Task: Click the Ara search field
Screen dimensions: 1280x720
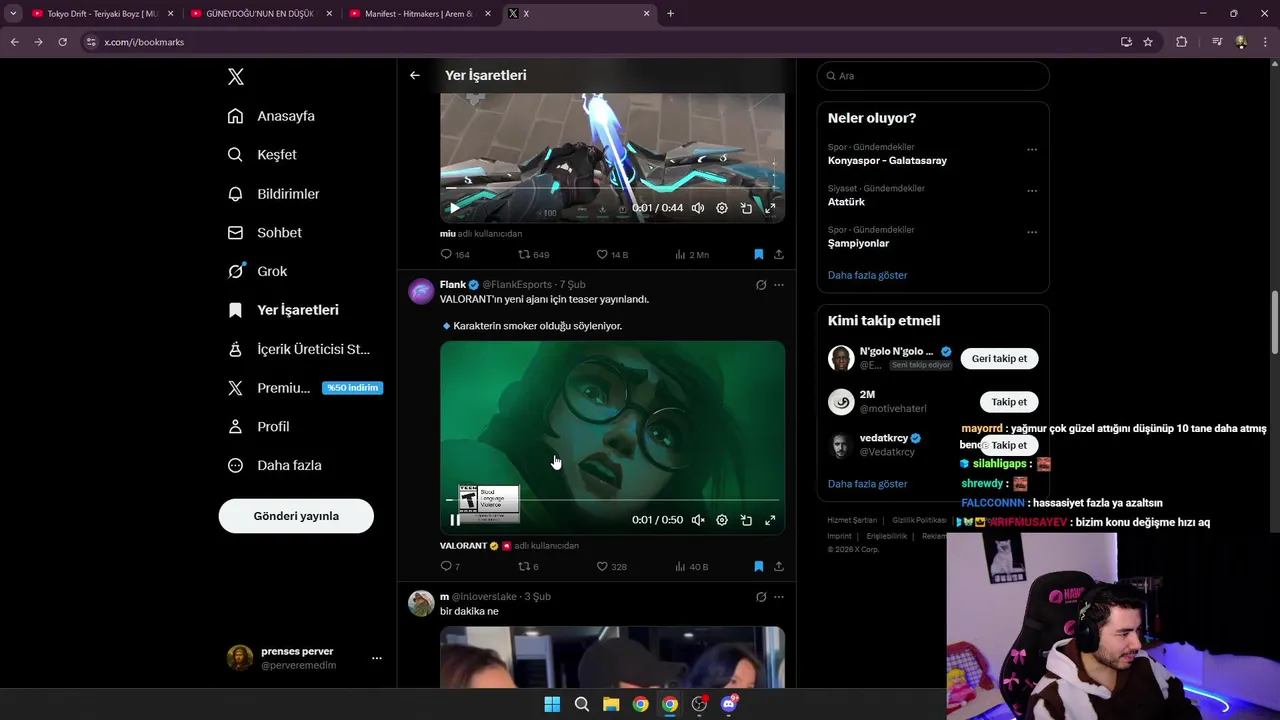Action: [933, 76]
